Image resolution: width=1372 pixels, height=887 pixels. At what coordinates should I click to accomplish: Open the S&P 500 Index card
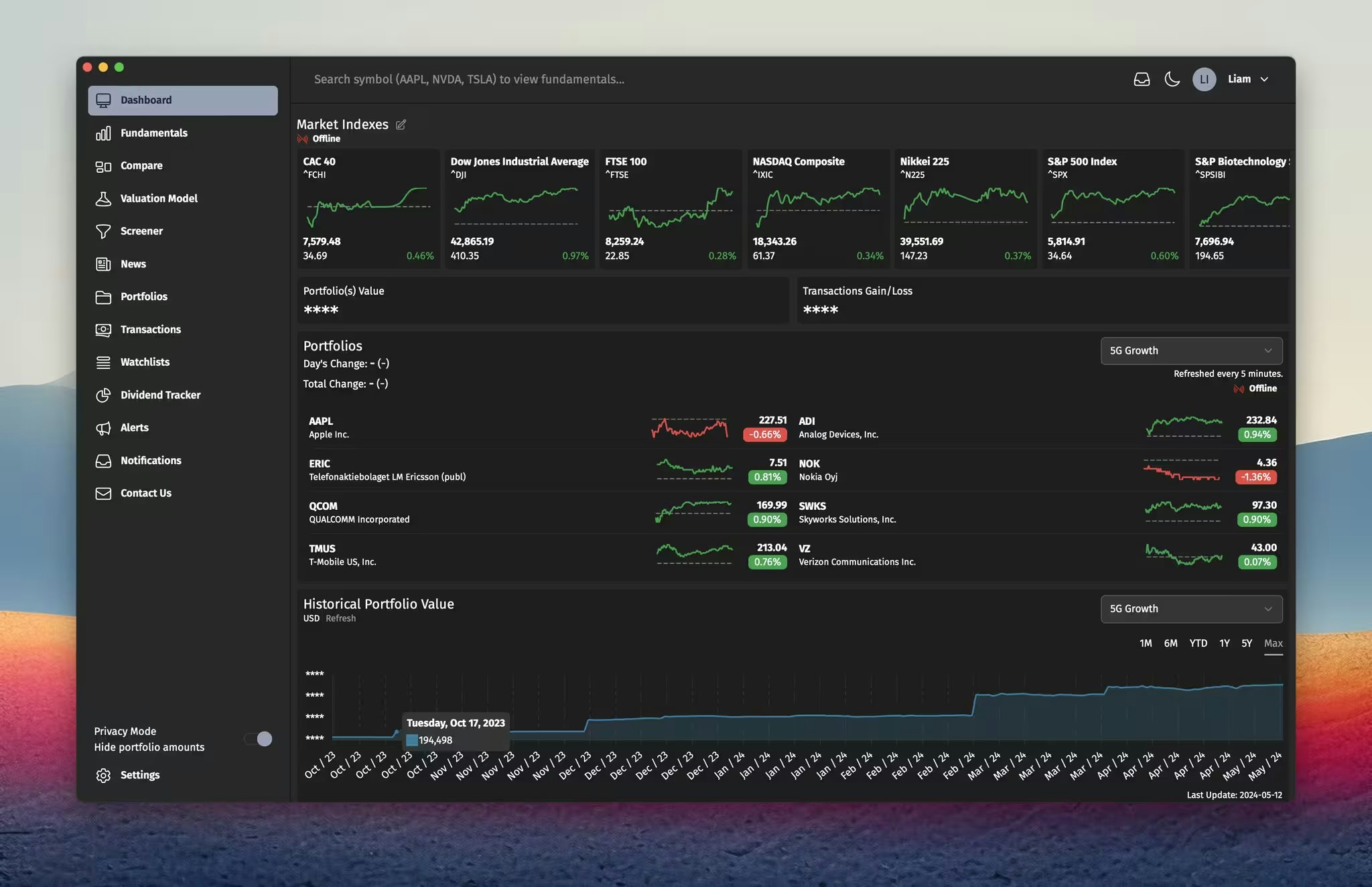coord(1113,208)
